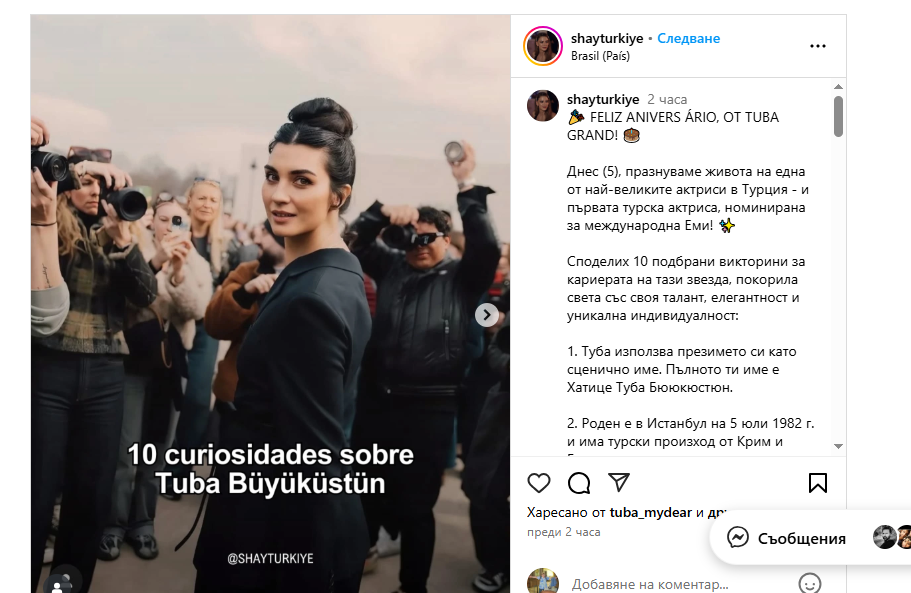911x593 pixels.
Task: Click the caption scrollbar up arrow
Action: (x=838, y=87)
